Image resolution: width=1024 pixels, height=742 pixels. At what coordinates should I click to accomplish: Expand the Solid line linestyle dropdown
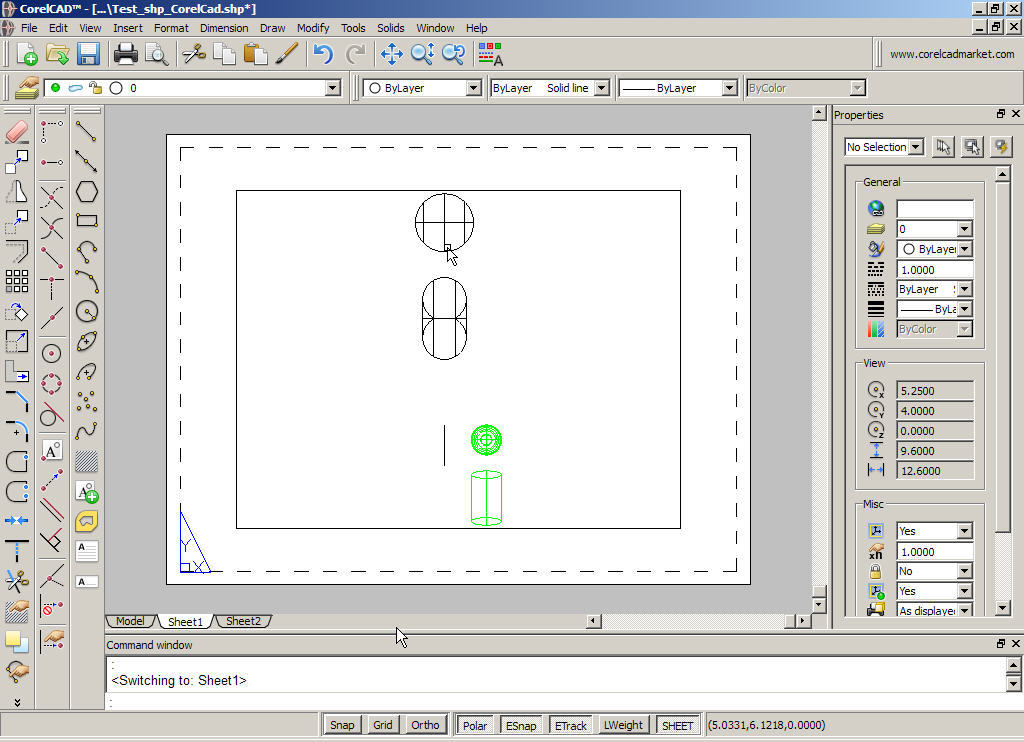[604, 87]
